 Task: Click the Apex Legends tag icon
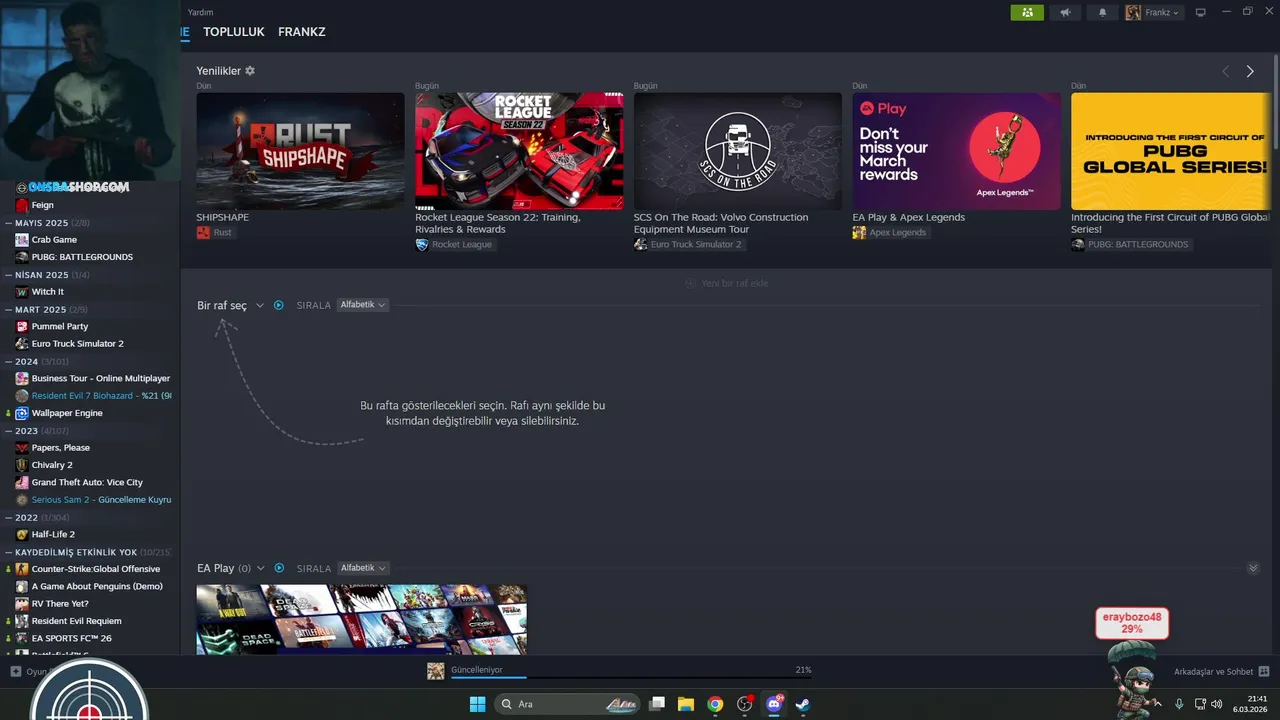(859, 232)
